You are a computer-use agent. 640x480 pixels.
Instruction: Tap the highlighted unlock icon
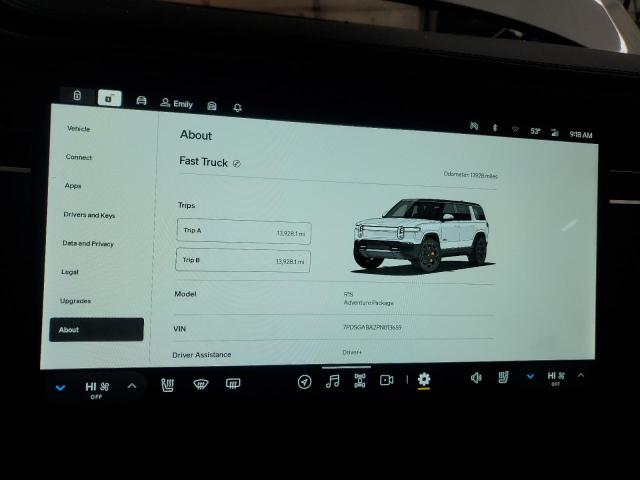click(x=109, y=98)
